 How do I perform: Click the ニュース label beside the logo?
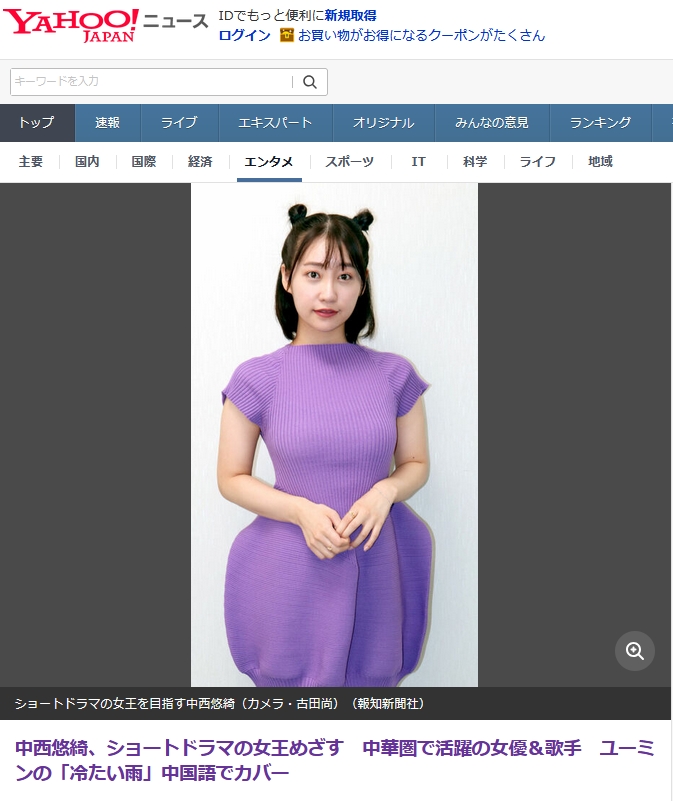[175, 22]
